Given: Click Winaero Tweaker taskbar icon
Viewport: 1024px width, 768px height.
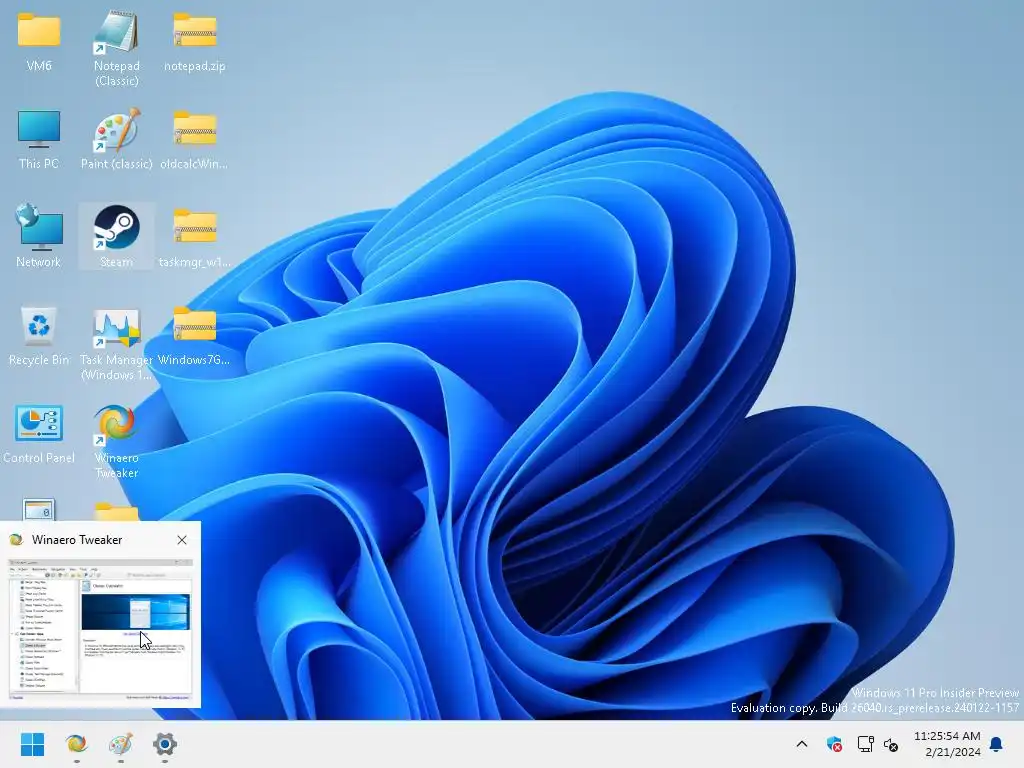Looking at the screenshot, I should (x=76, y=744).
